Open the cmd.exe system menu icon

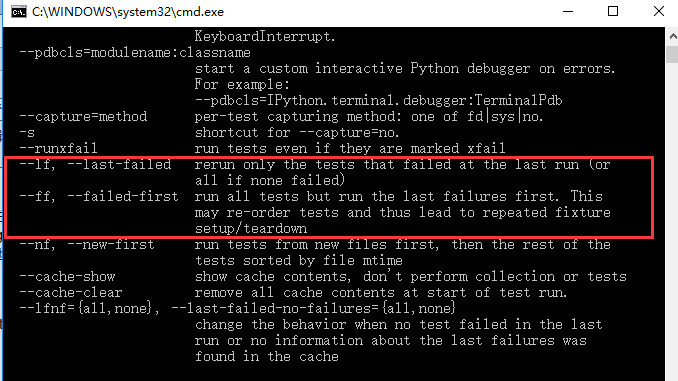pos(19,12)
